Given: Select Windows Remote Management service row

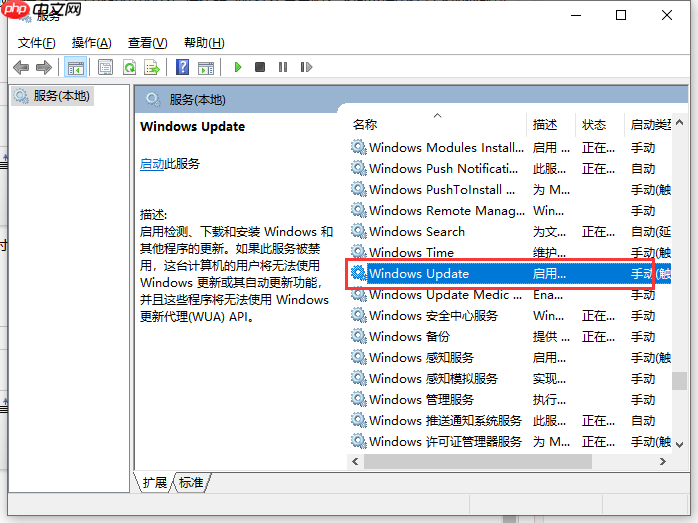Looking at the screenshot, I should (x=510, y=211).
